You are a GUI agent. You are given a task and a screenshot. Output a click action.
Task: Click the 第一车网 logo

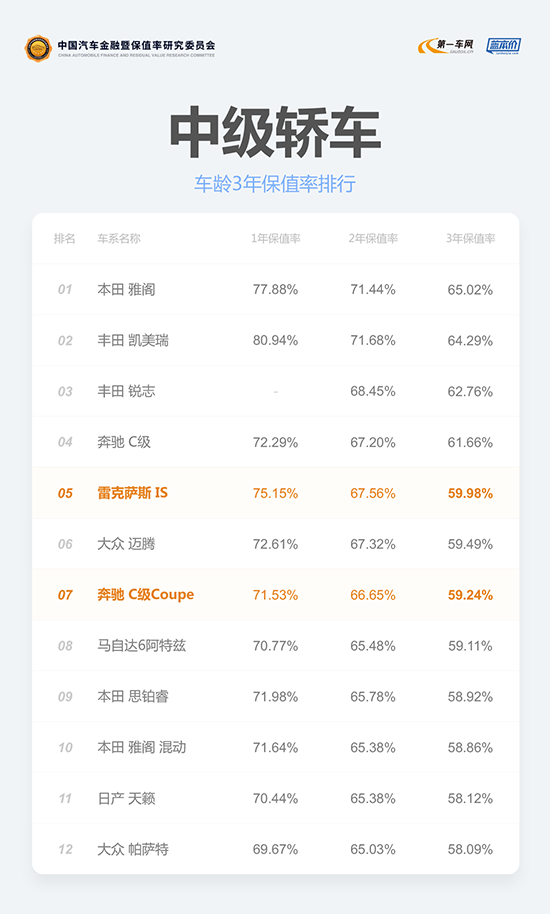coord(446,46)
